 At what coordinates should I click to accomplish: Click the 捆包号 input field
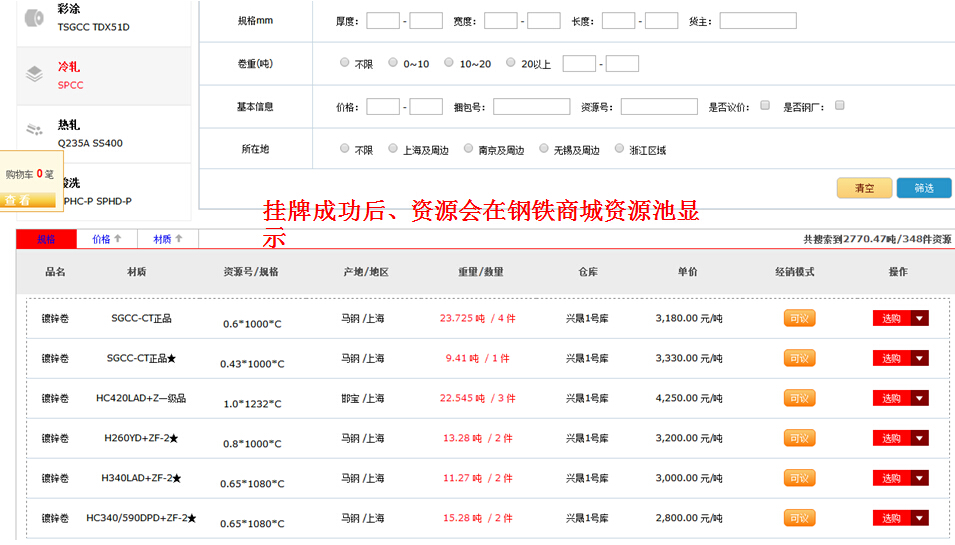pos(531,106)
